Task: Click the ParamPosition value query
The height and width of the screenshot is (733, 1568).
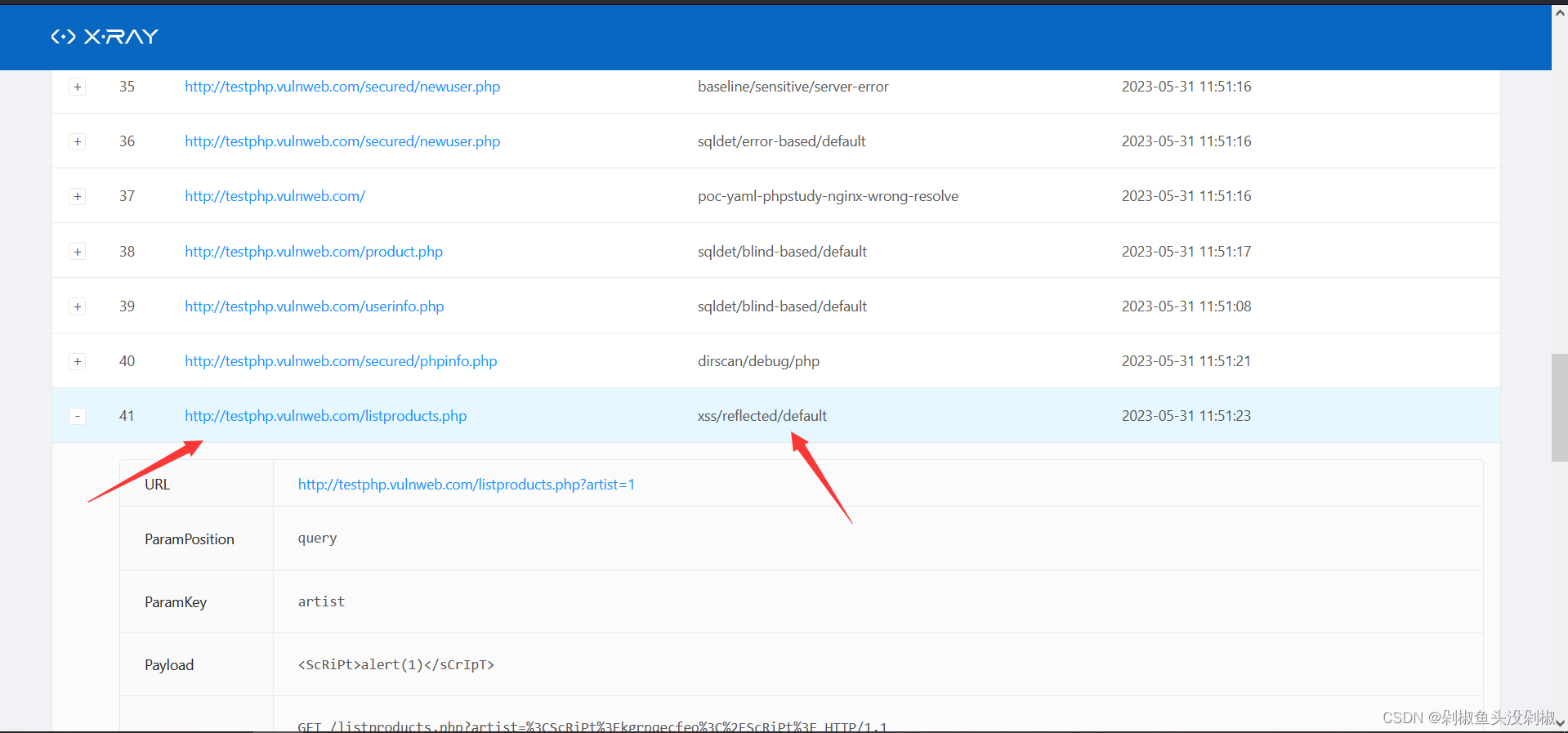Action: [x=318, y=539]
